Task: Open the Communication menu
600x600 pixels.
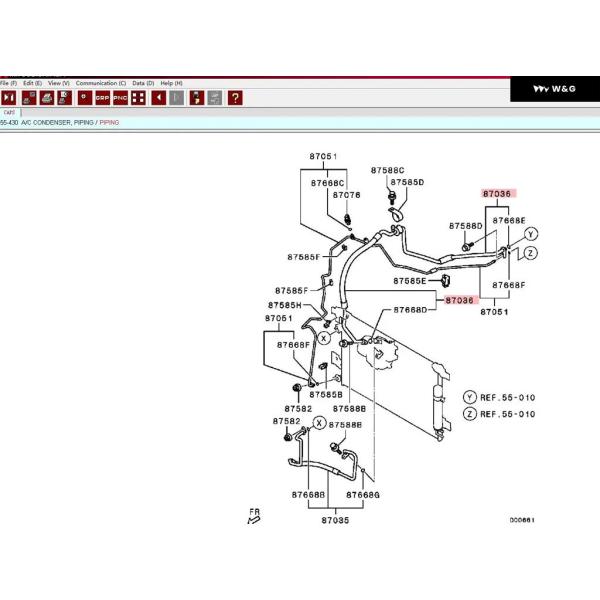Action: (101, 83)
